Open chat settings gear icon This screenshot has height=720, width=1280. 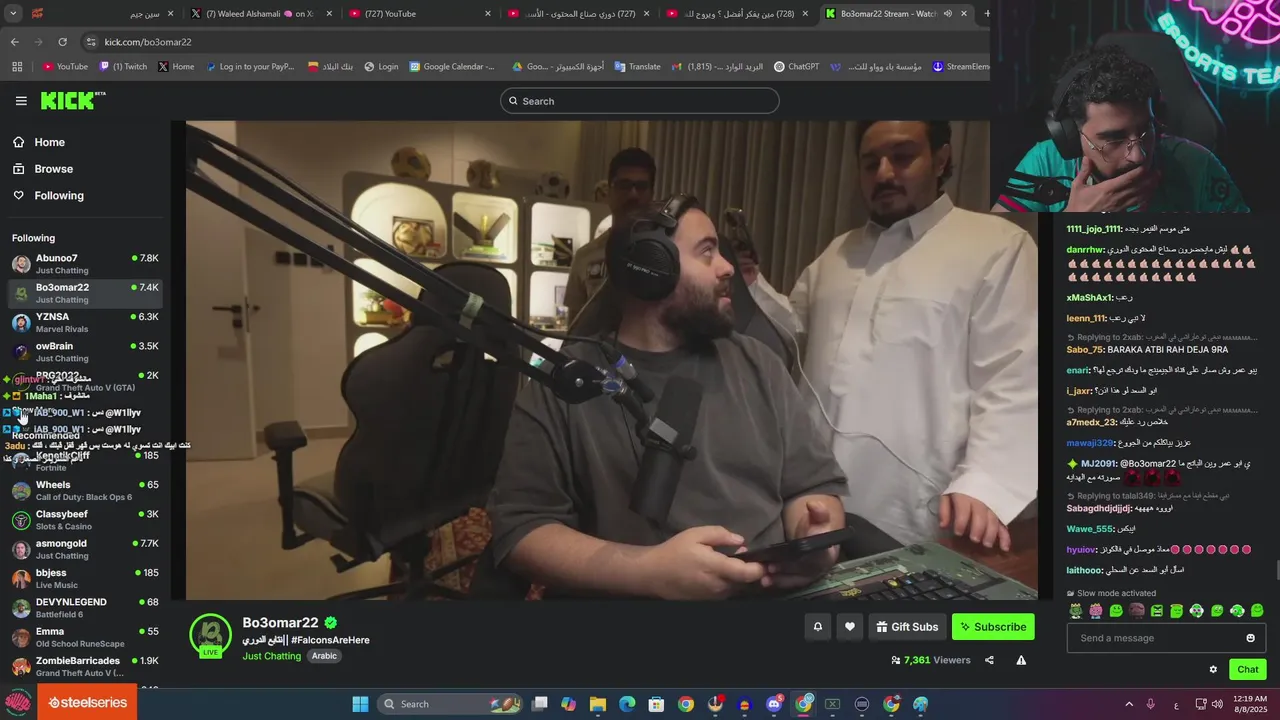[x=1213, y=670]
